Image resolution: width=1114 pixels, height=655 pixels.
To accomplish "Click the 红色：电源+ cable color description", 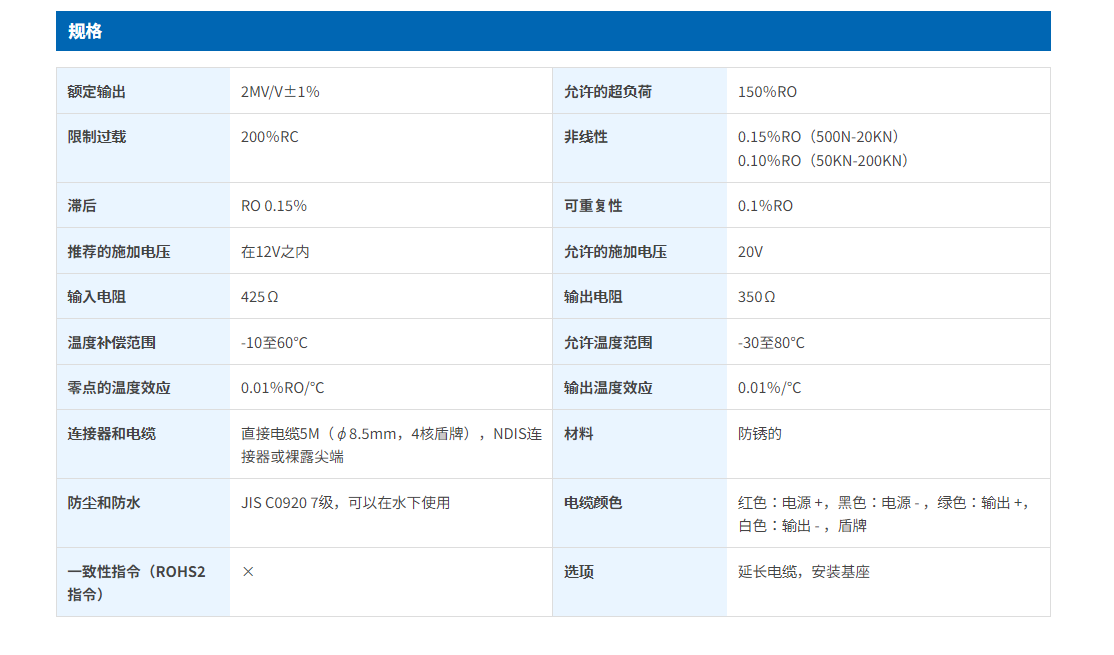I will point(883,514).
